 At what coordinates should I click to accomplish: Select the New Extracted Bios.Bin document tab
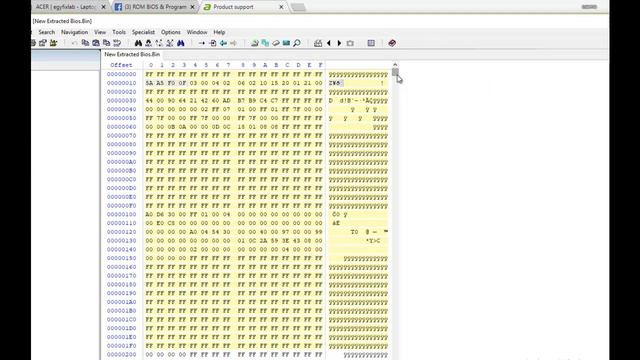click(132, 54)
